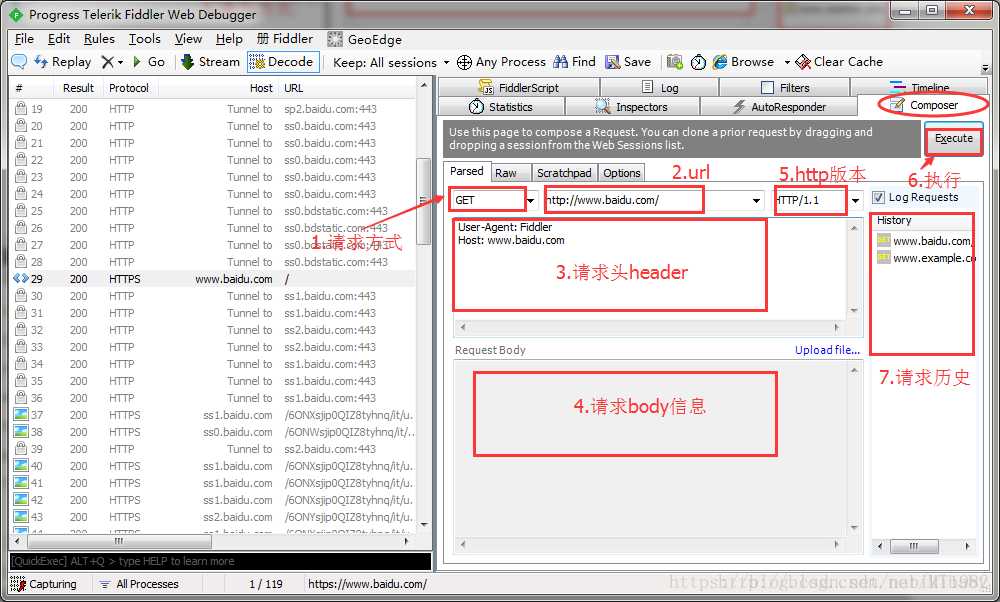The height and width of the screenshot is (602, 1000).
Task: Resume with the Go button
Action: 149,62
